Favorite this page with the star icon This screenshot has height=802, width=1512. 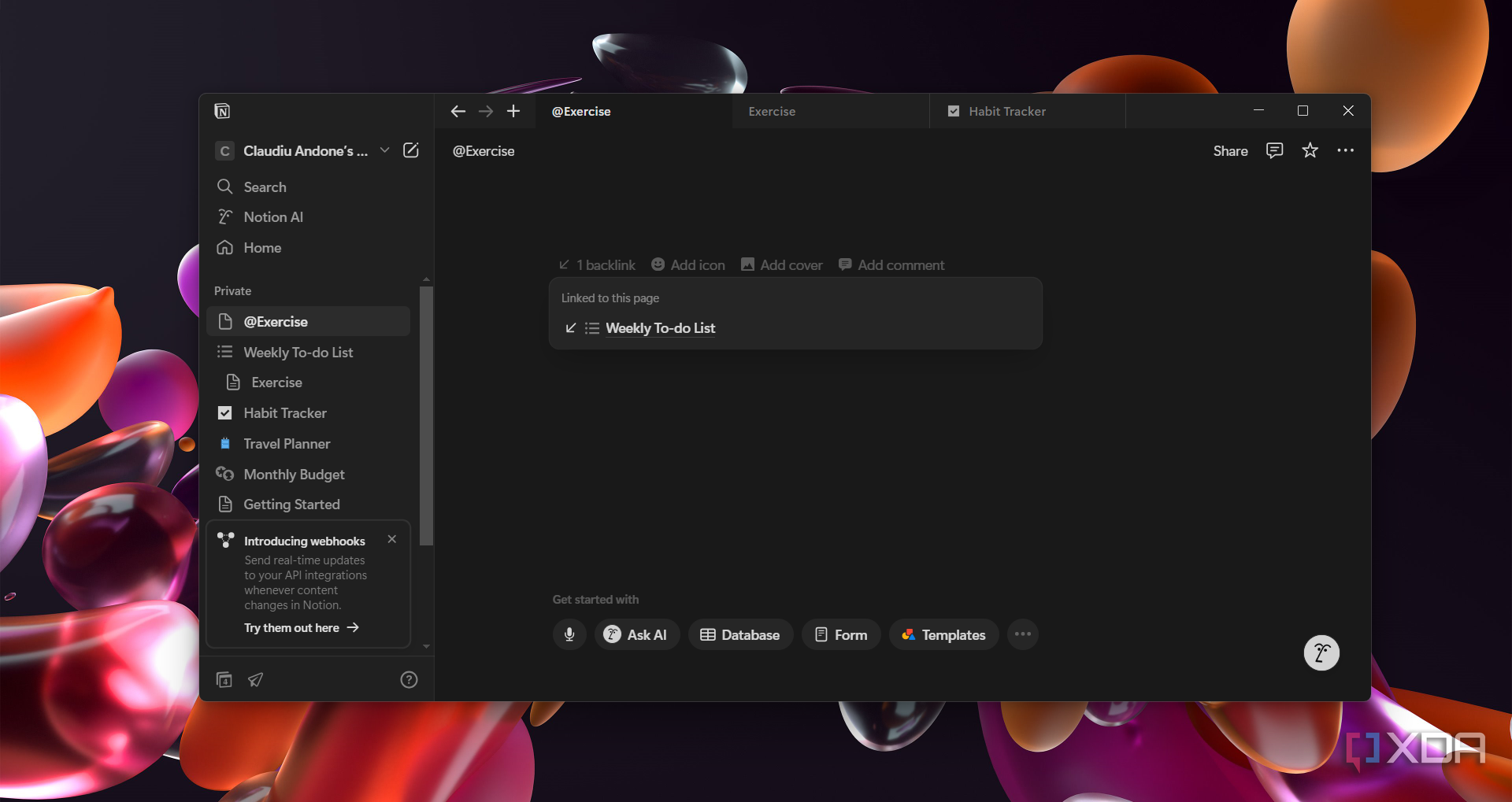1310,150
